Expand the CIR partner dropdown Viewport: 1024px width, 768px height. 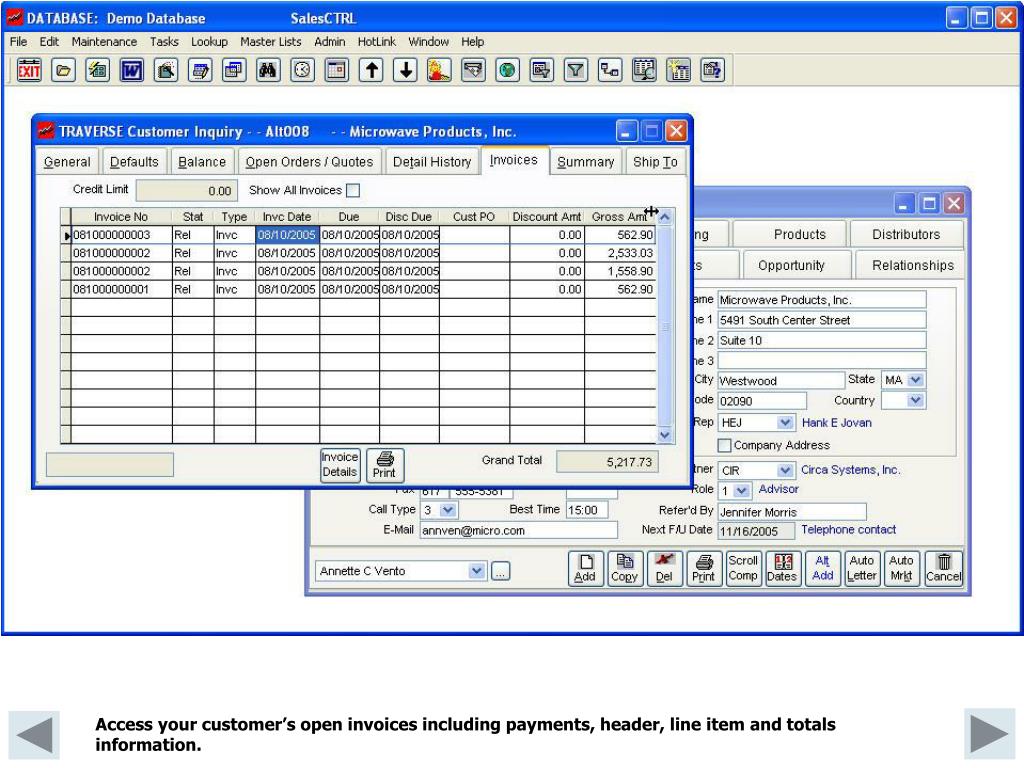[x=785, y=470]
